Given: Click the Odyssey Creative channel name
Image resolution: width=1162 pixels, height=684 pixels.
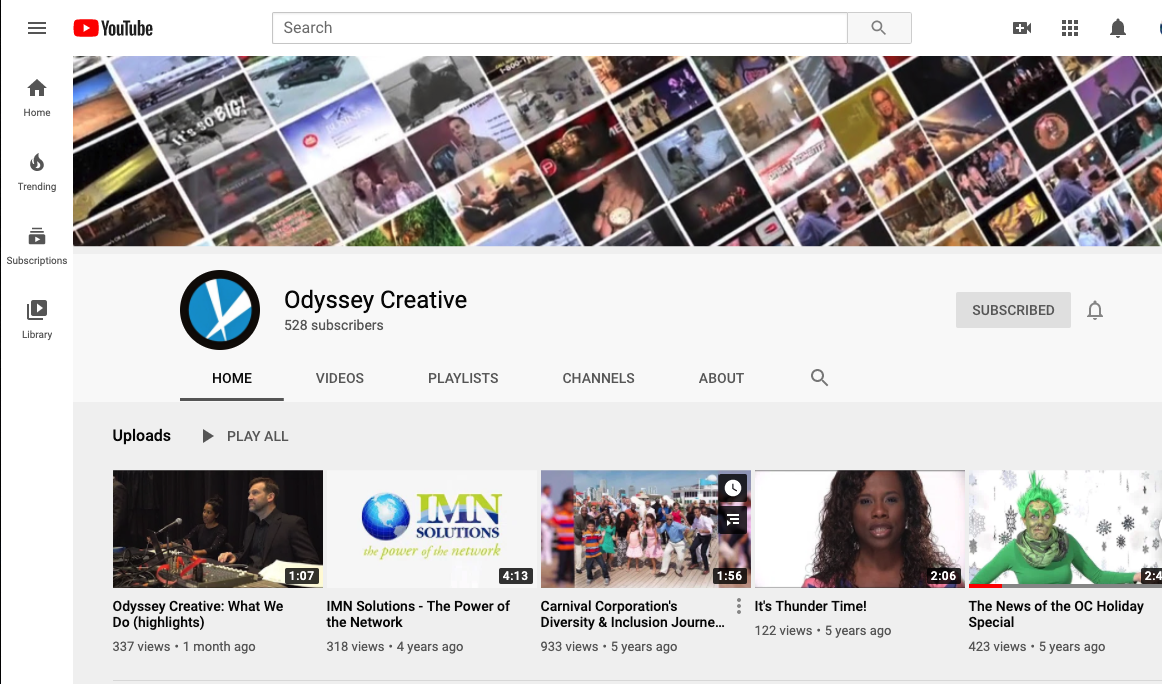Looking at the screenshot, I should click(x=376, y=299).
